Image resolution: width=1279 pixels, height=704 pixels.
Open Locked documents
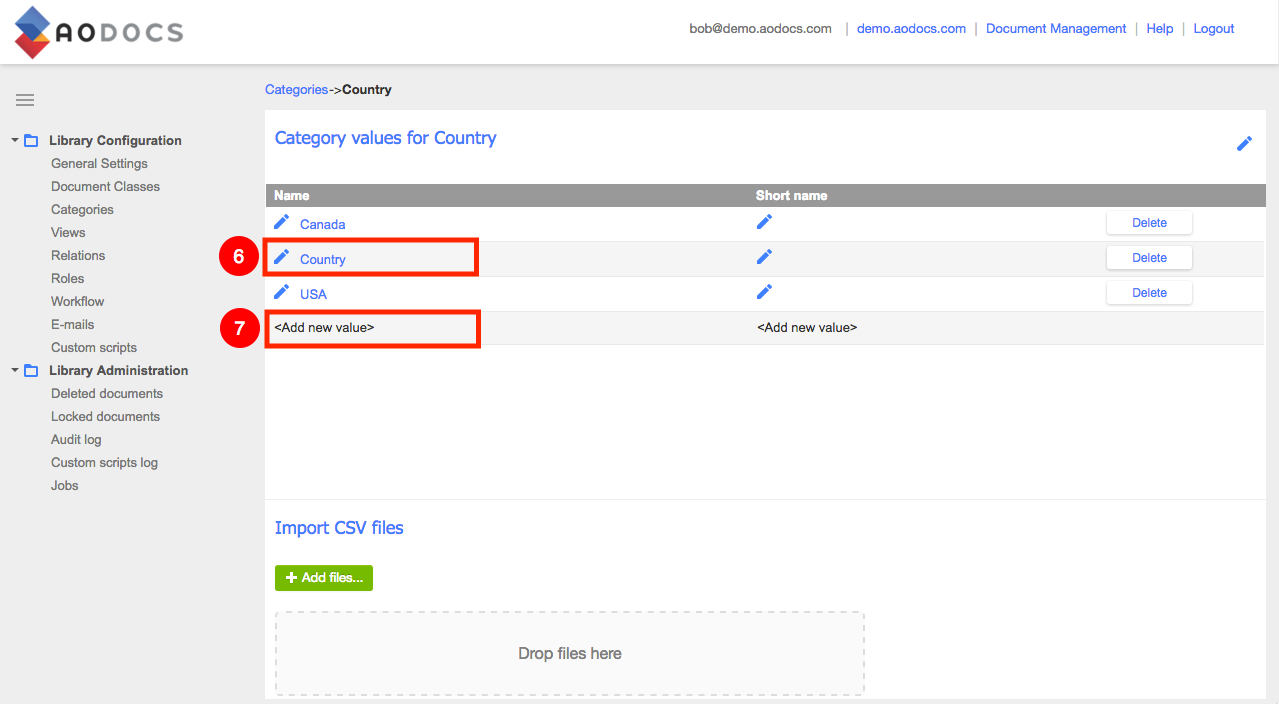point(105,417)
